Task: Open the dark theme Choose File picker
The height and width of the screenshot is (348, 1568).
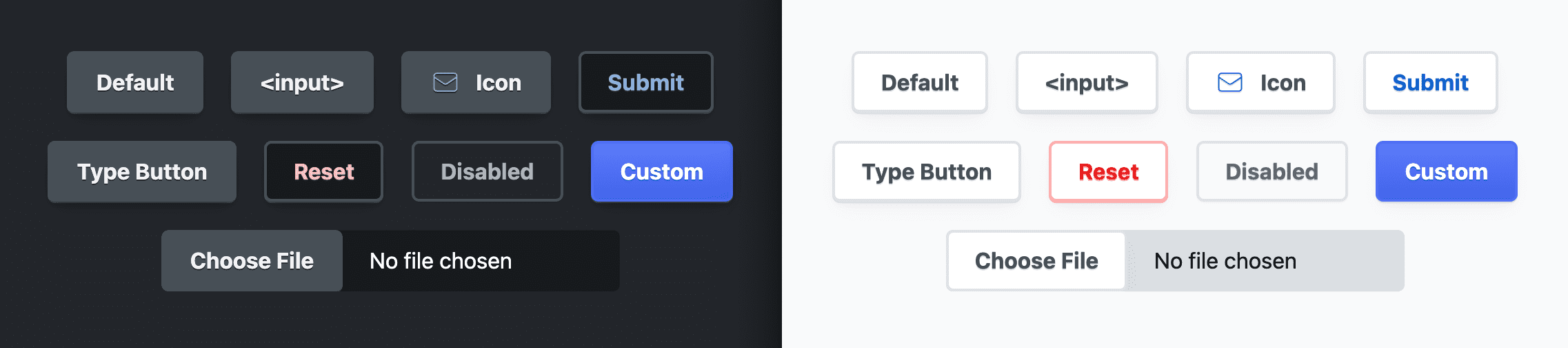Action: 252,261
